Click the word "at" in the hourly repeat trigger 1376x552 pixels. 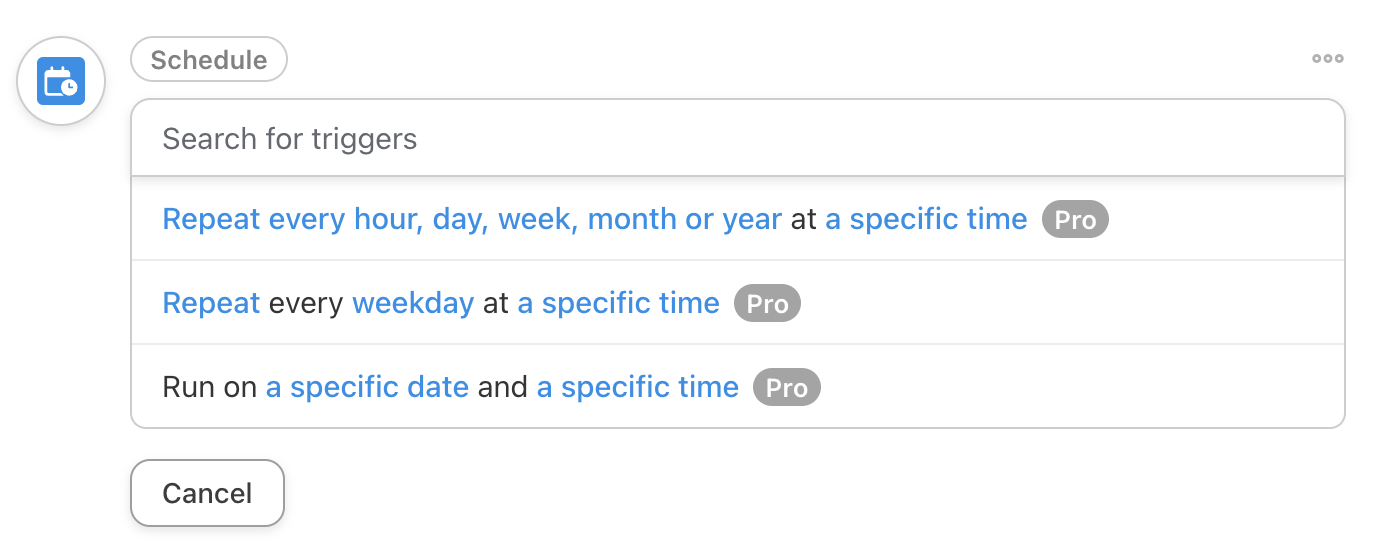(x=804, y=220)
